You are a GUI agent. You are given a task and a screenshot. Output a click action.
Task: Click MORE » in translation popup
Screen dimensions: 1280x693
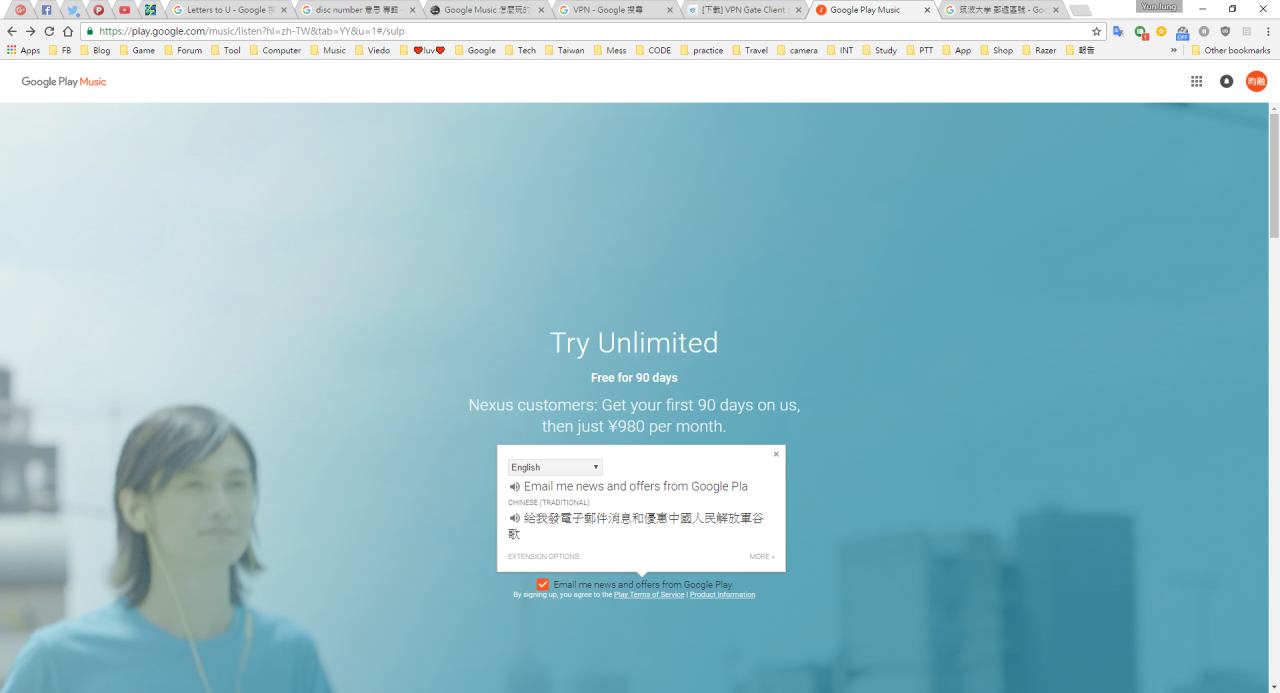(x=762, y=556)
